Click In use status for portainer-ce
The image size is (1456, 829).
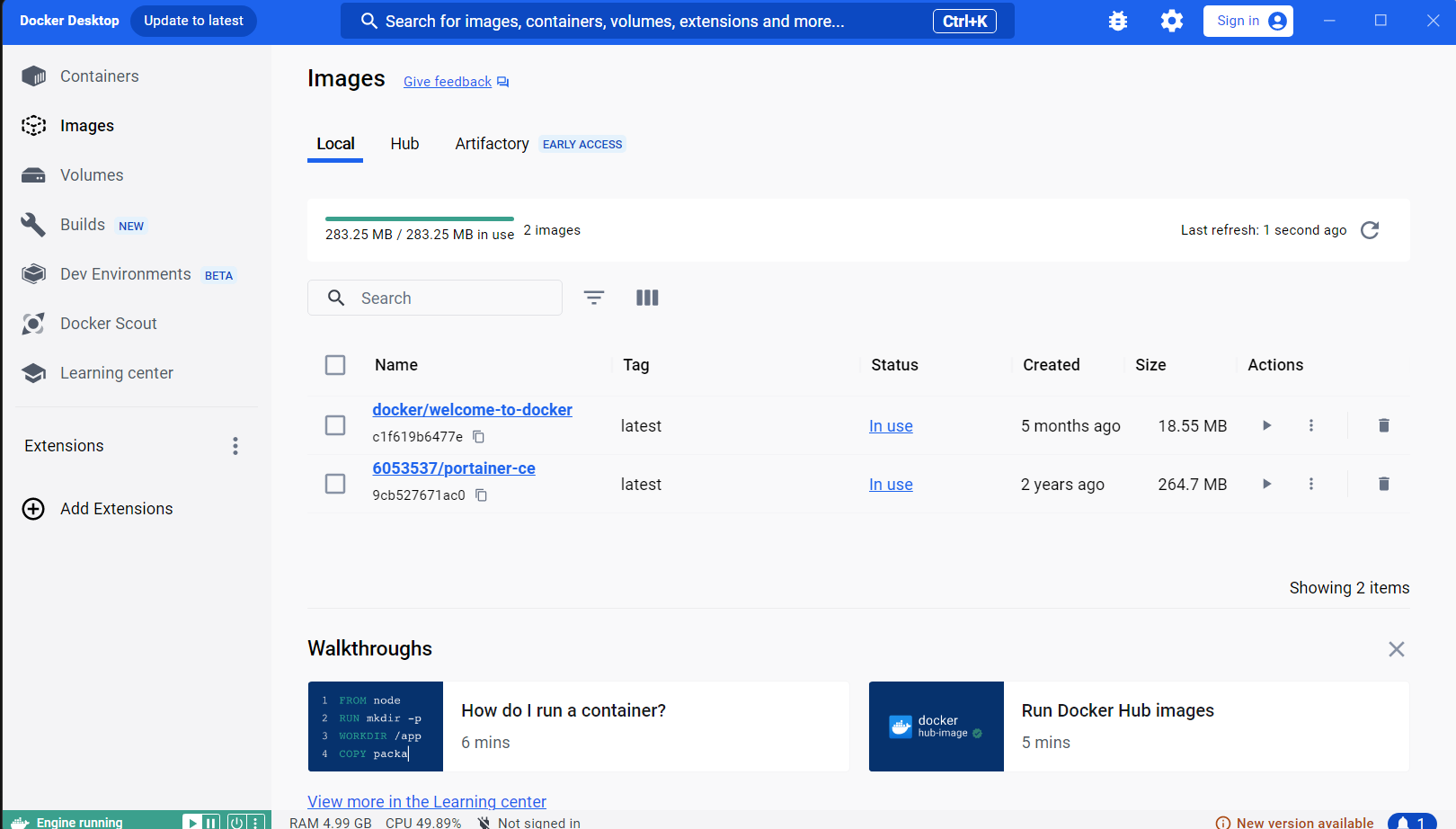coord(891,485)
